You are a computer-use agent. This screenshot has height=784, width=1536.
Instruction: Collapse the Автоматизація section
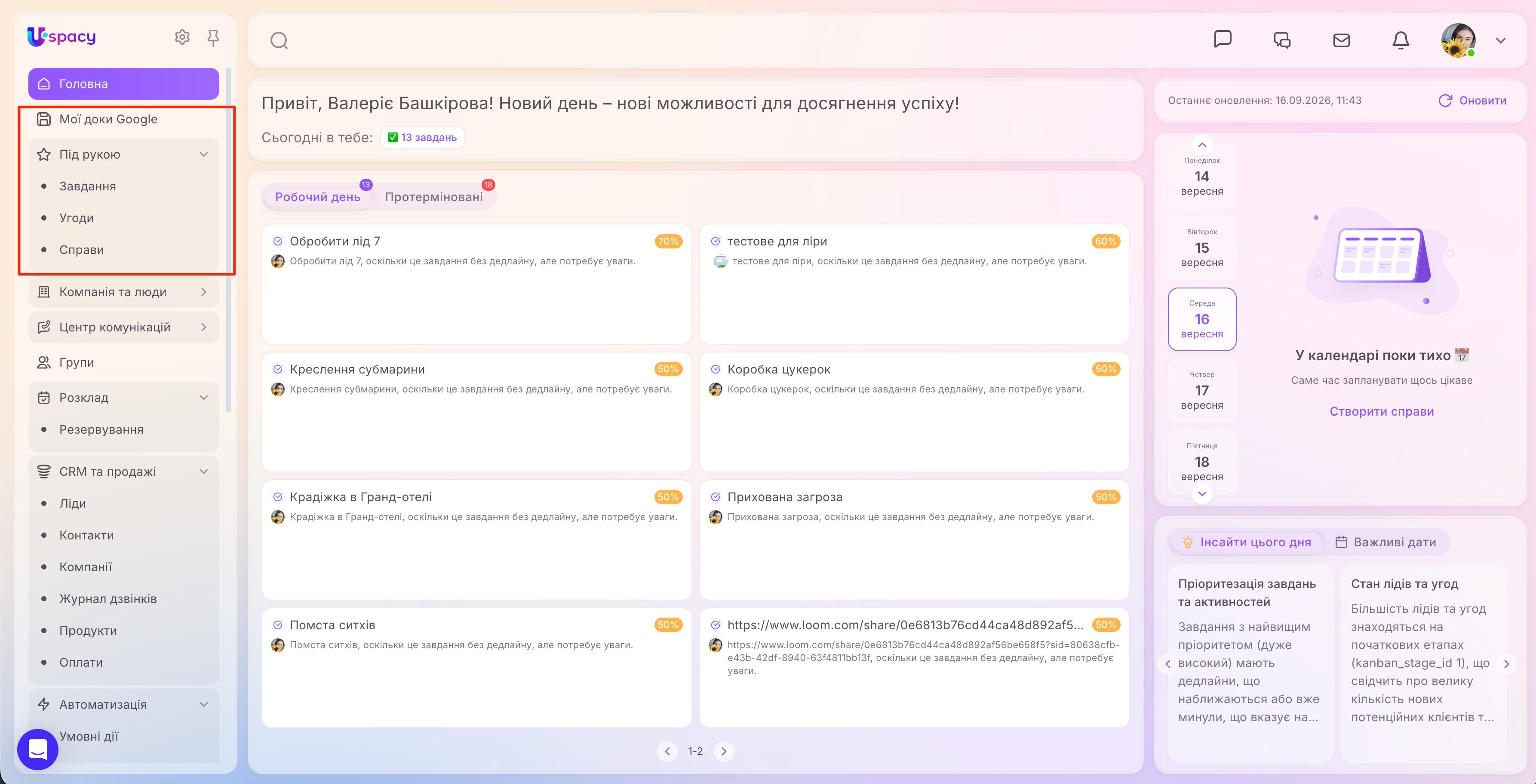[203, 705]
